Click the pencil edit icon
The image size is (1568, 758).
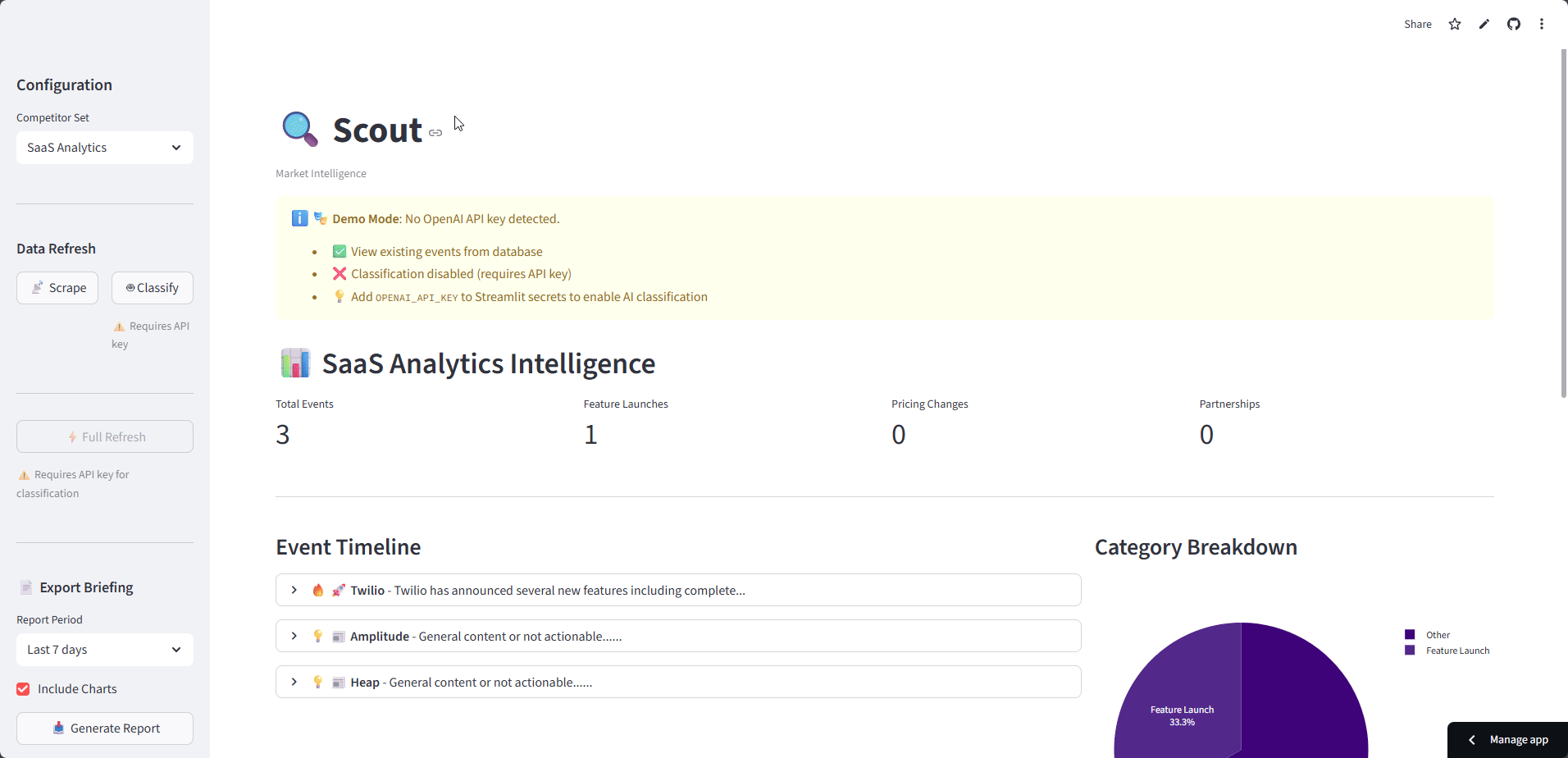tap(1484, 24)
